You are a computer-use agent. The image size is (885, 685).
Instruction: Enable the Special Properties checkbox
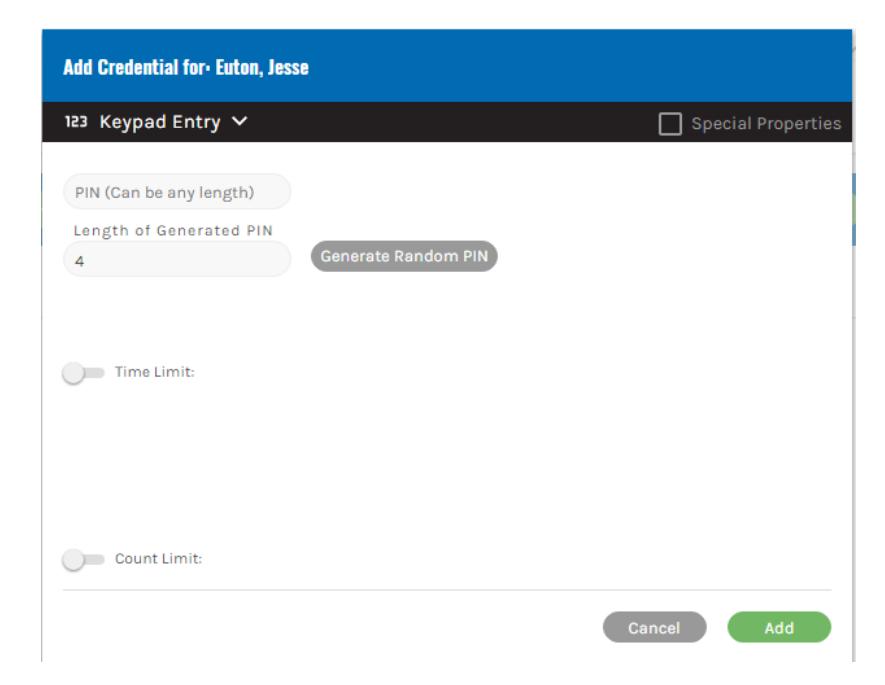coord(670,124)
